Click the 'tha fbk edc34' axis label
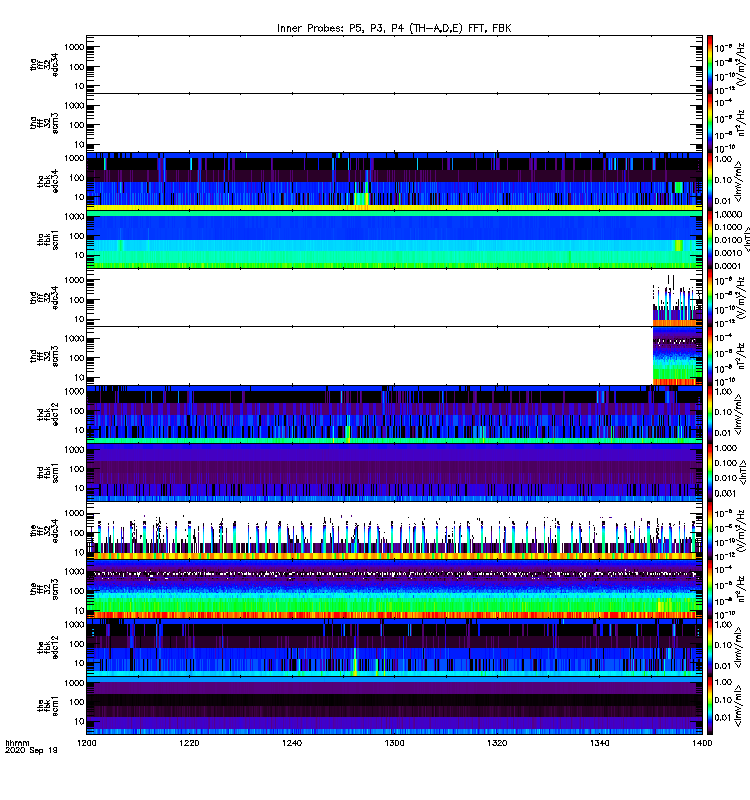The height and width of the screenshot is (800, 750). [x=48, y=182]
